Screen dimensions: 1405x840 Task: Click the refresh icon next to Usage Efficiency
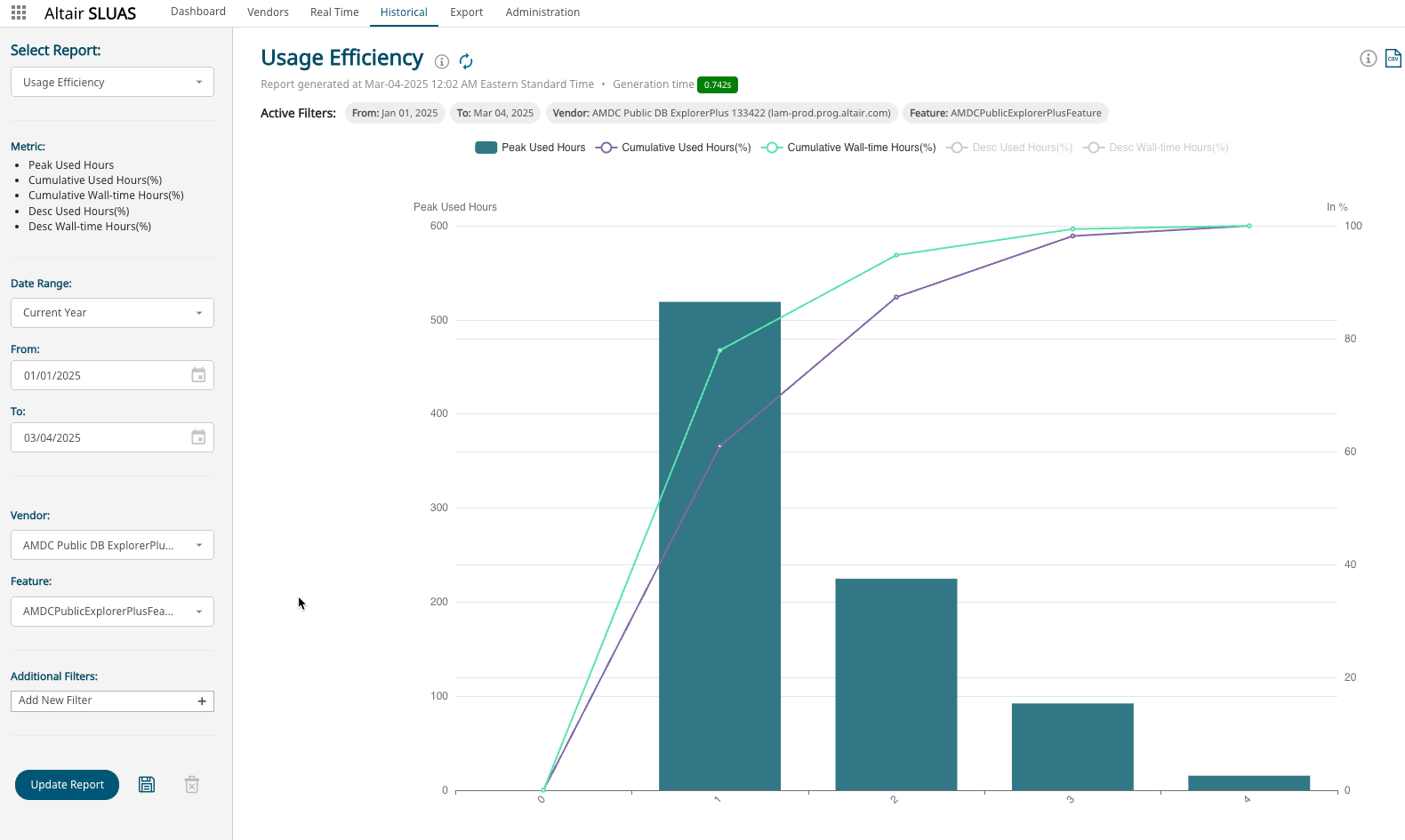(466, 61)
